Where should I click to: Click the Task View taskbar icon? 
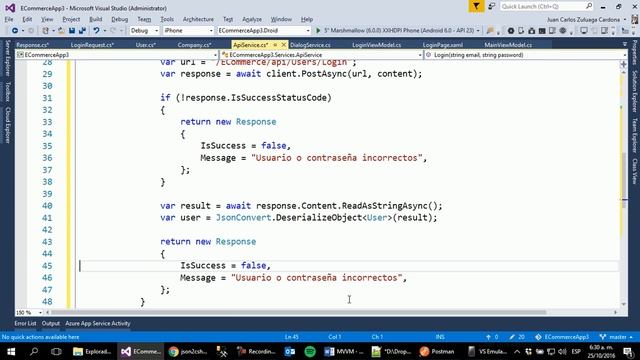(56, 351)
